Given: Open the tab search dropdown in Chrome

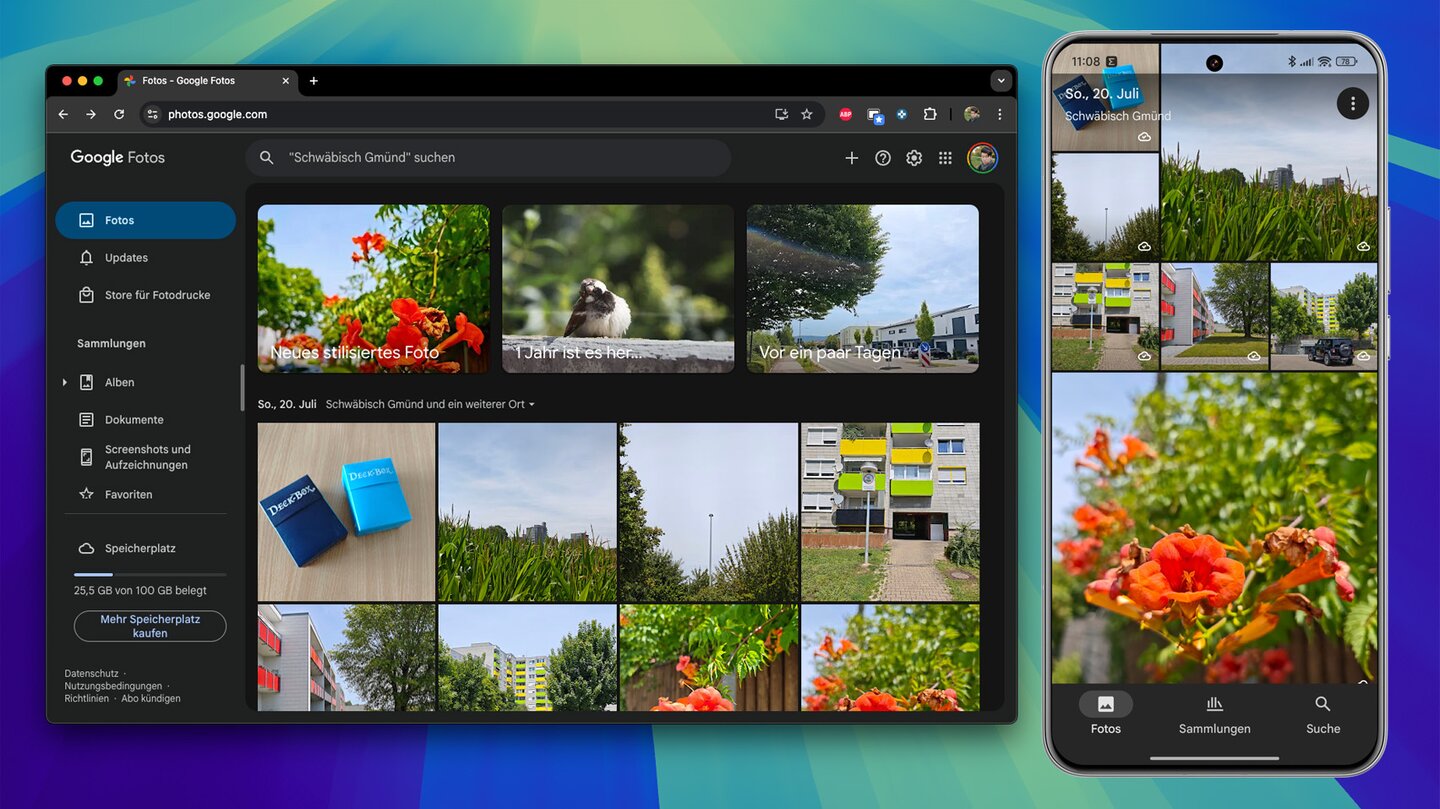Looking at the screenshot, I should coord(1001,81).
